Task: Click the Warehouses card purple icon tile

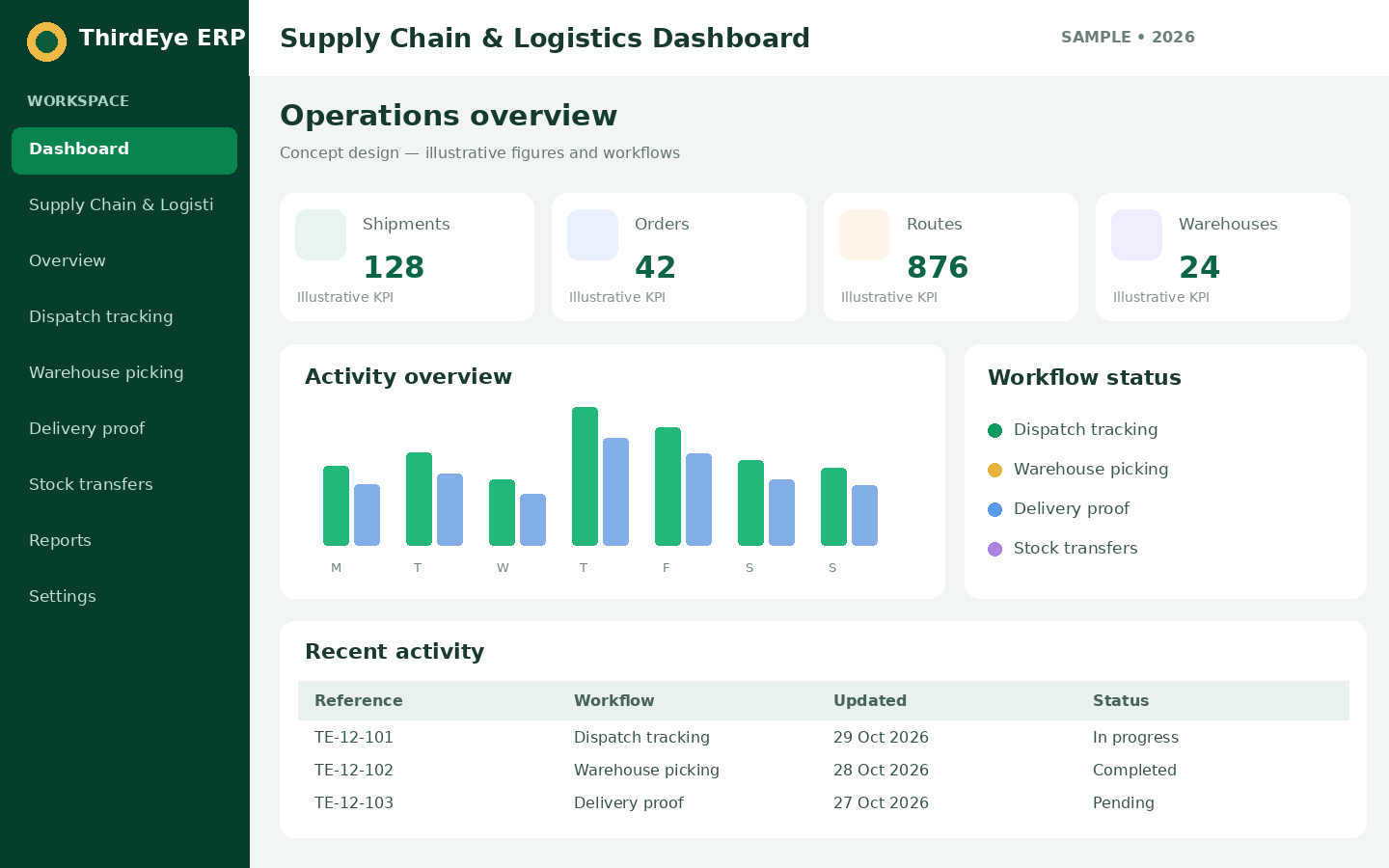Action: coord(1136,234)
